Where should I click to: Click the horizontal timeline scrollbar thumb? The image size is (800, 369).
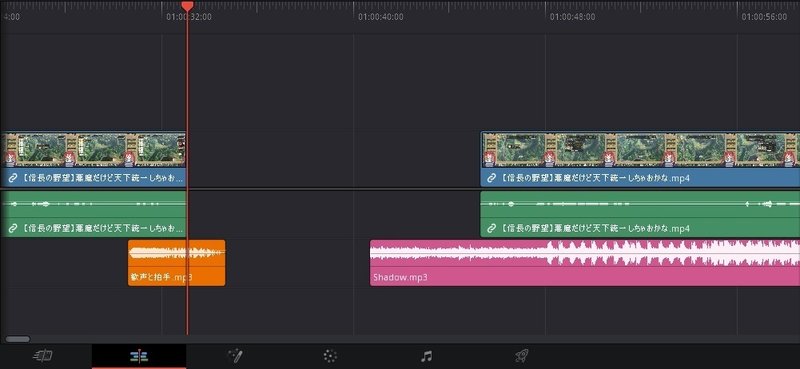click(x=18, y=339)
